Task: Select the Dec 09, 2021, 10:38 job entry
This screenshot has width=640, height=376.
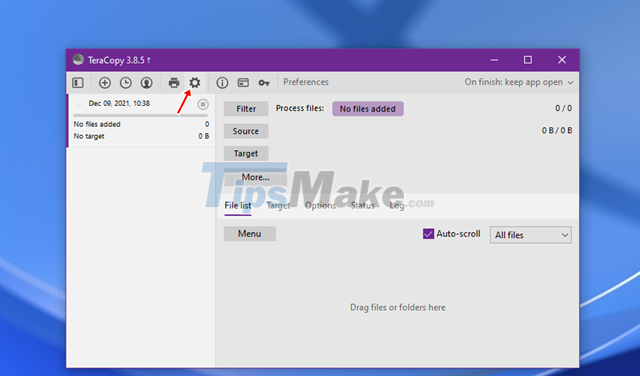Action: [x=141, y=121]
